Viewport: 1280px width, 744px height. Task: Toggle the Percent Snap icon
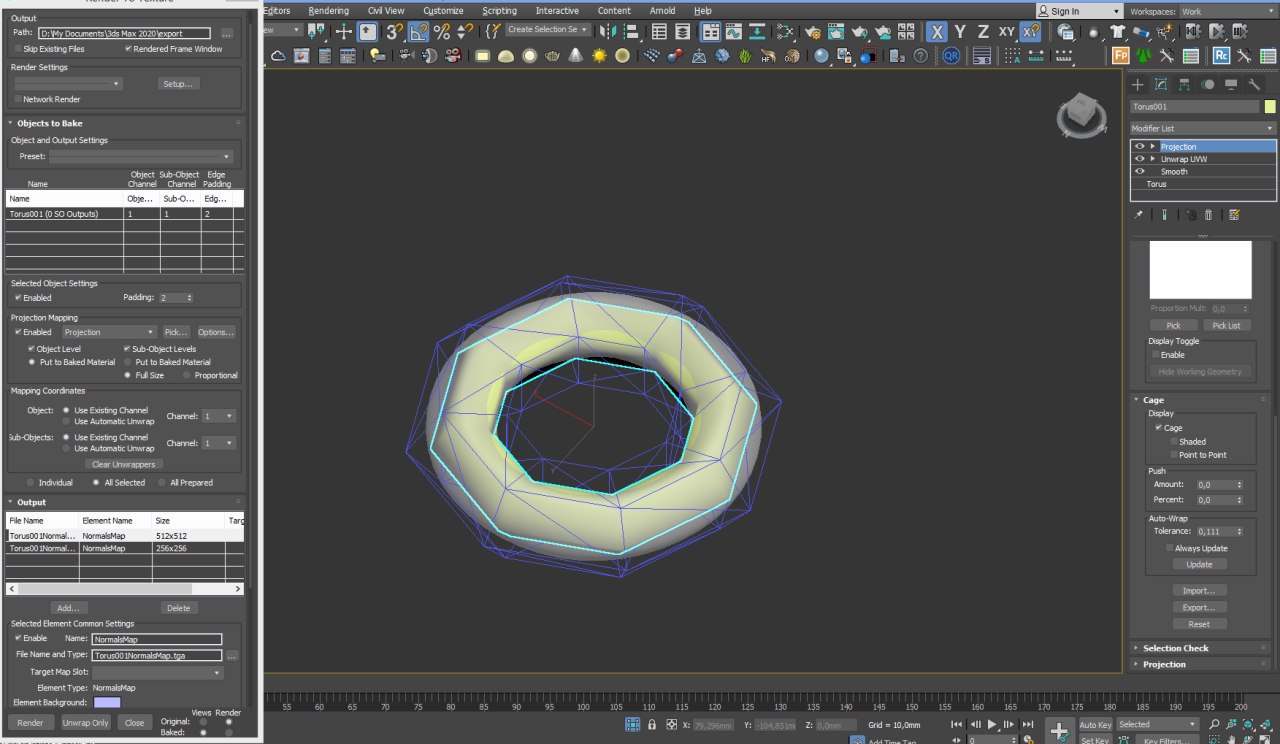(x=442, y=32)
